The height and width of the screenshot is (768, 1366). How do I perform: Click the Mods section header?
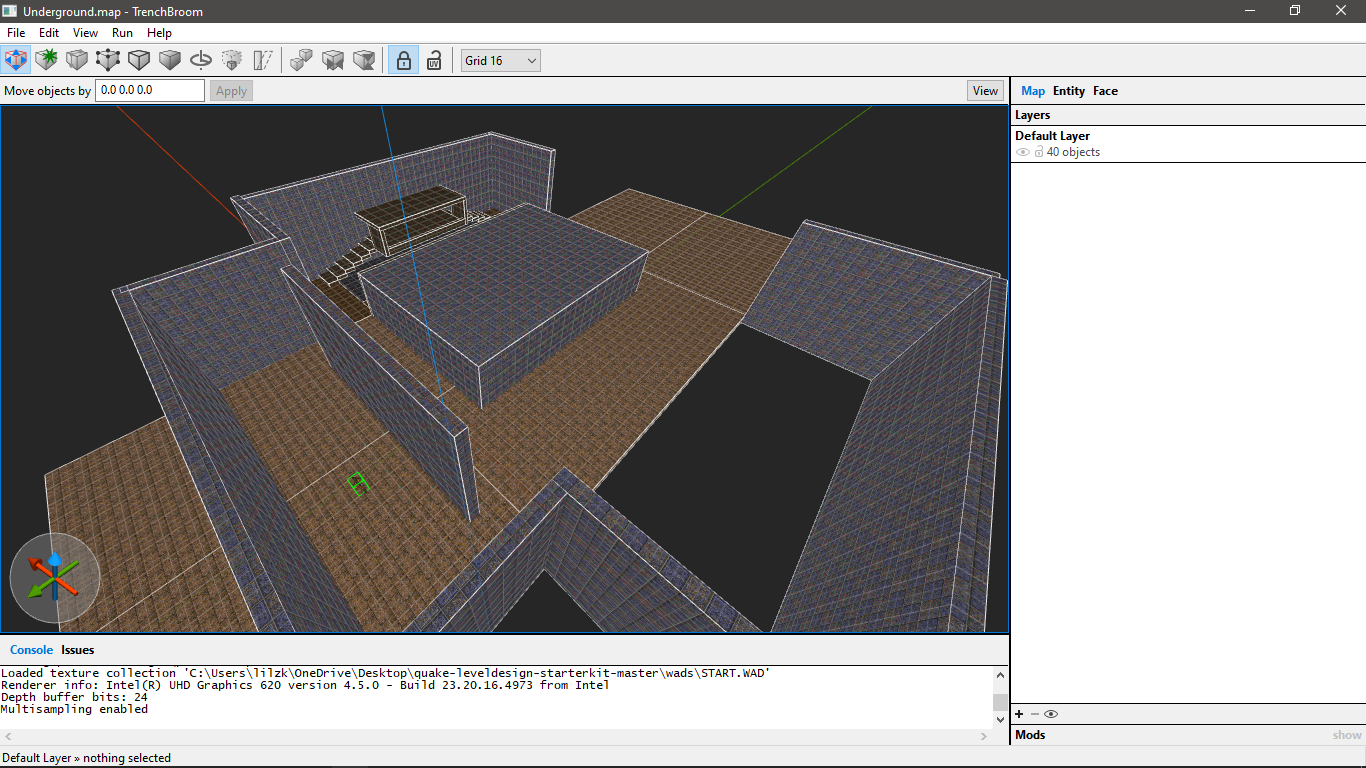tap(1030, 735)
